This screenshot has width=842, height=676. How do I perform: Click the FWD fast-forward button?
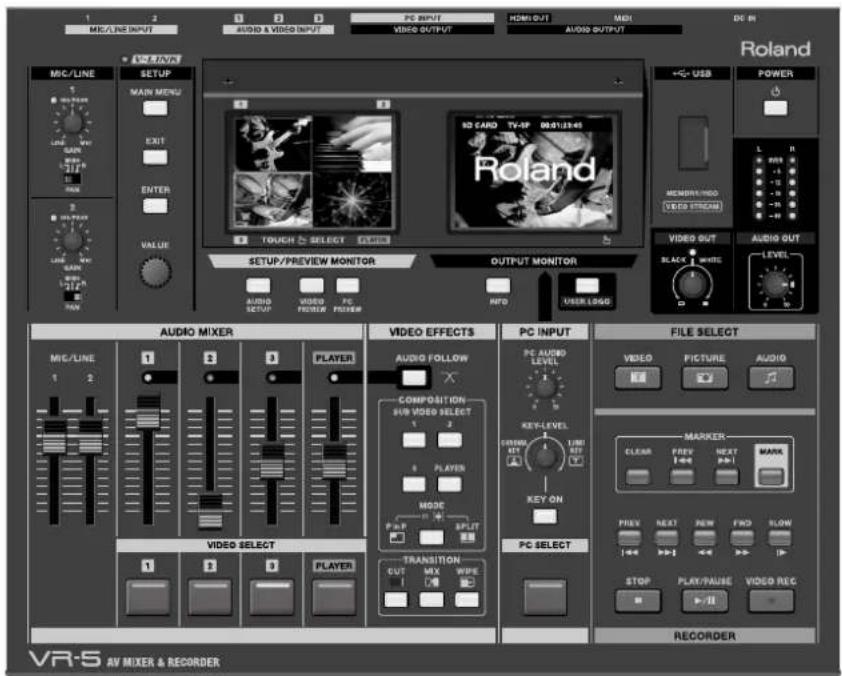tap(742, 537)
